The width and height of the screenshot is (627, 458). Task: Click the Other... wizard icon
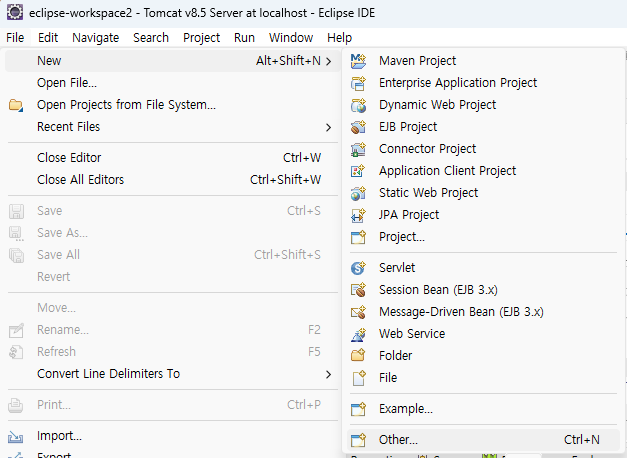pos(358,440)
